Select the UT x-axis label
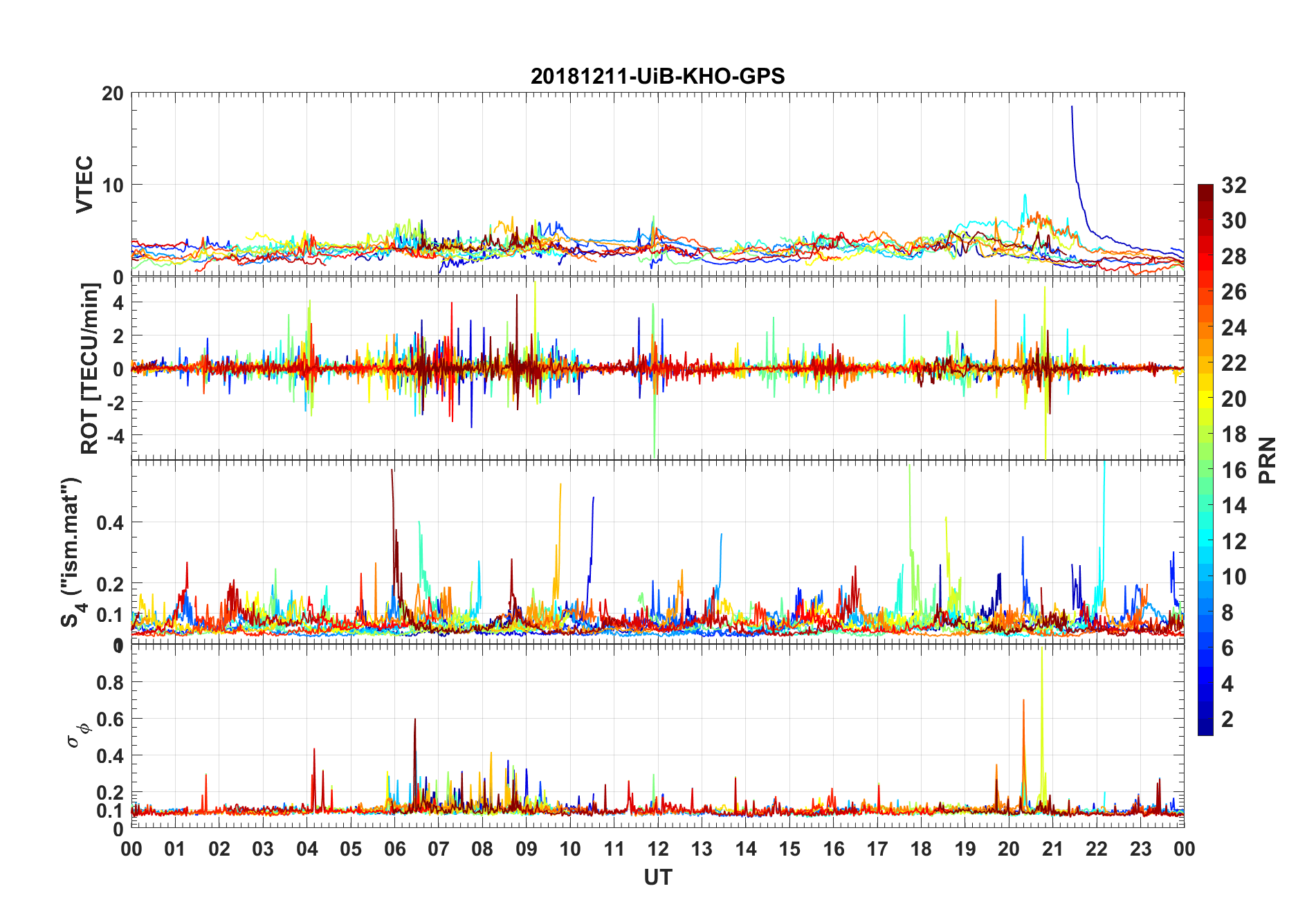This screenshot has width=1316, height=920. point(657,877)
